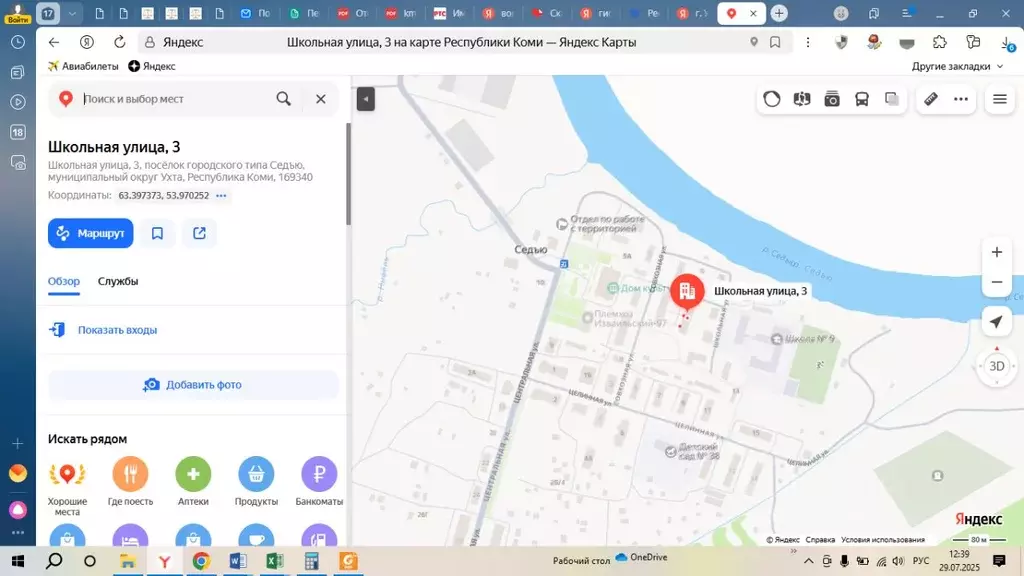Open Excel from the taskbar
Screen dimensions: 1024x576
tap(274, 561)
